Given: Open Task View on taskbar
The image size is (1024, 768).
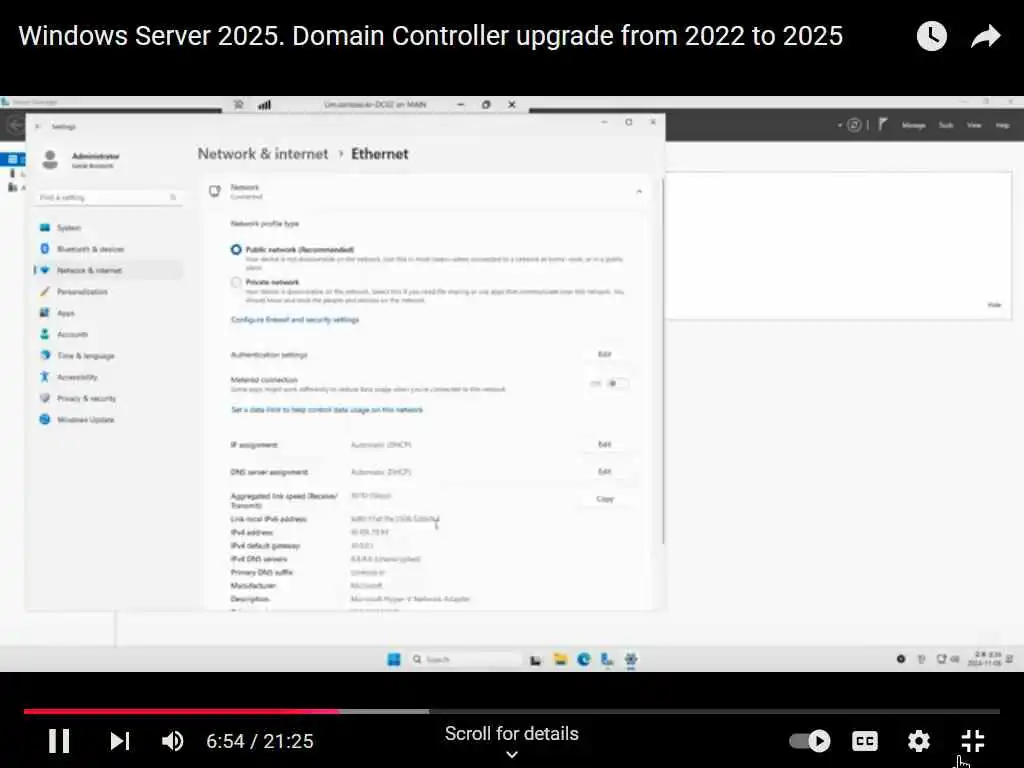Looking at the screenshot, I should tap(536, 660).
